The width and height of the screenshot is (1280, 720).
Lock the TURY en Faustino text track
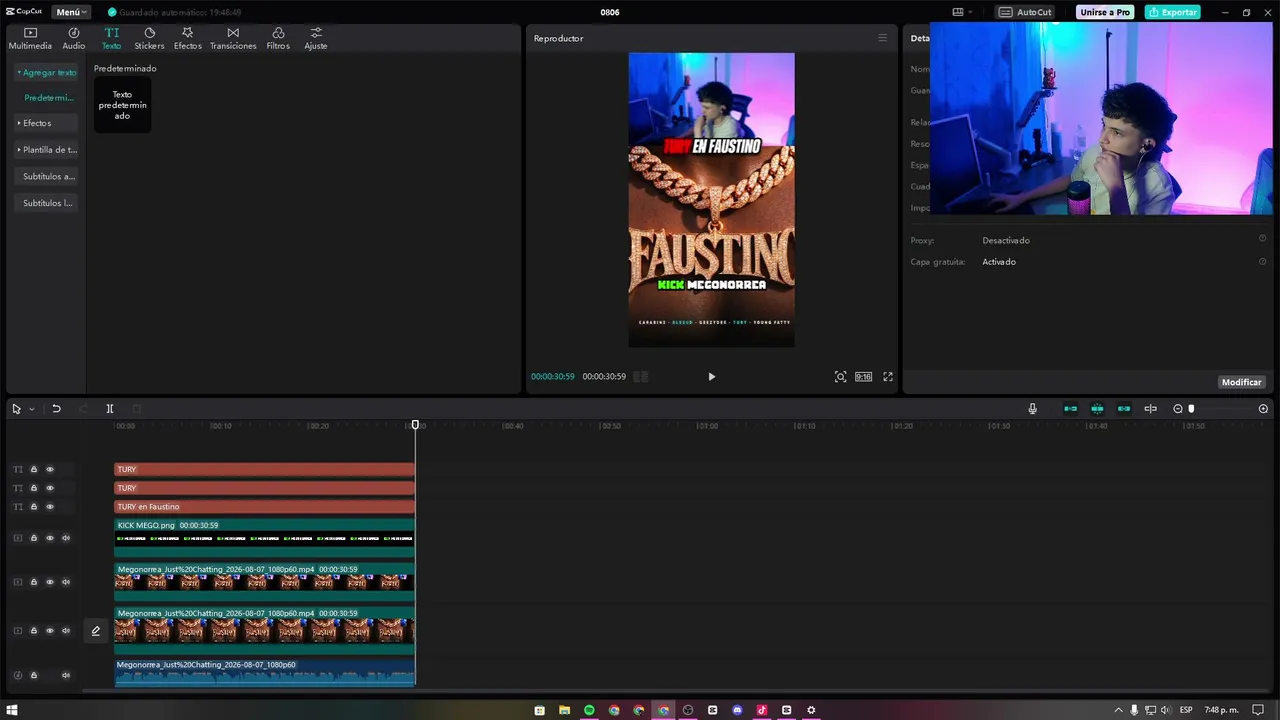33,507
